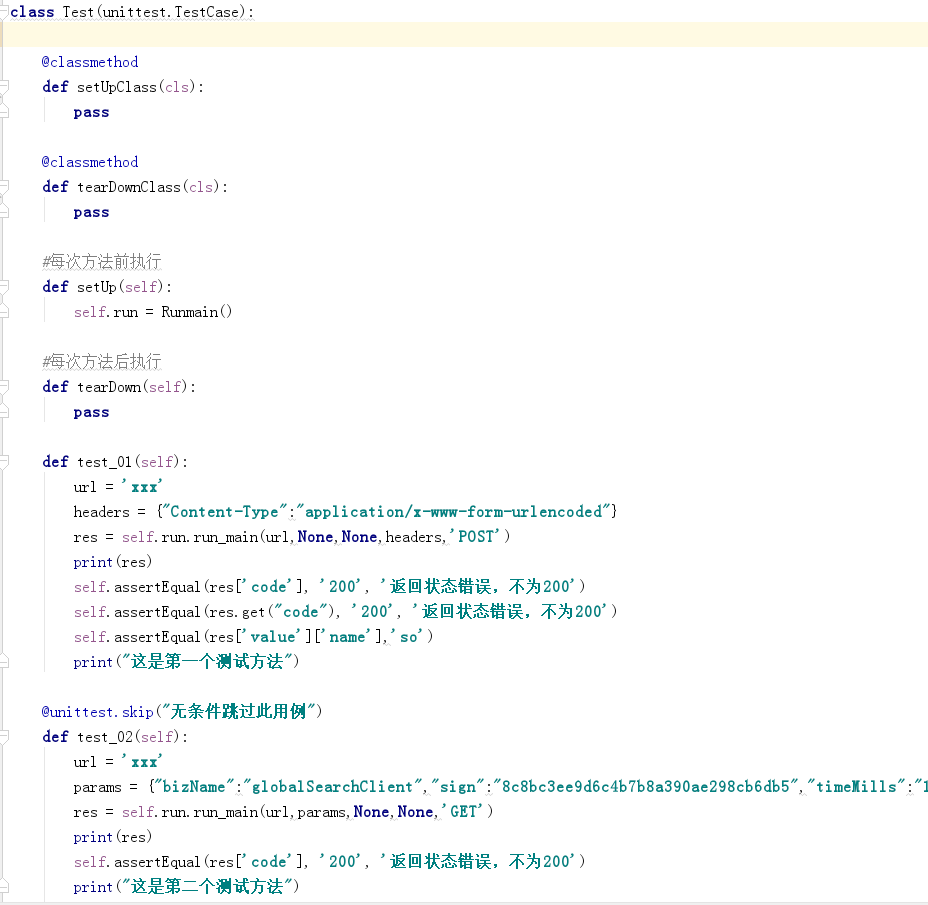Click the 'setUp' method name
This screenshot has width=928, height=905.
[97, 287]
